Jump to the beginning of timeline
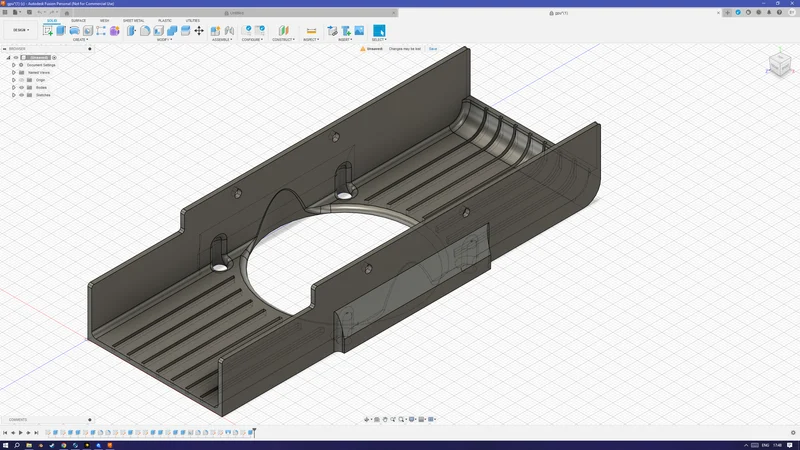Viewport: 800px width, 450px height. [5, 433]
